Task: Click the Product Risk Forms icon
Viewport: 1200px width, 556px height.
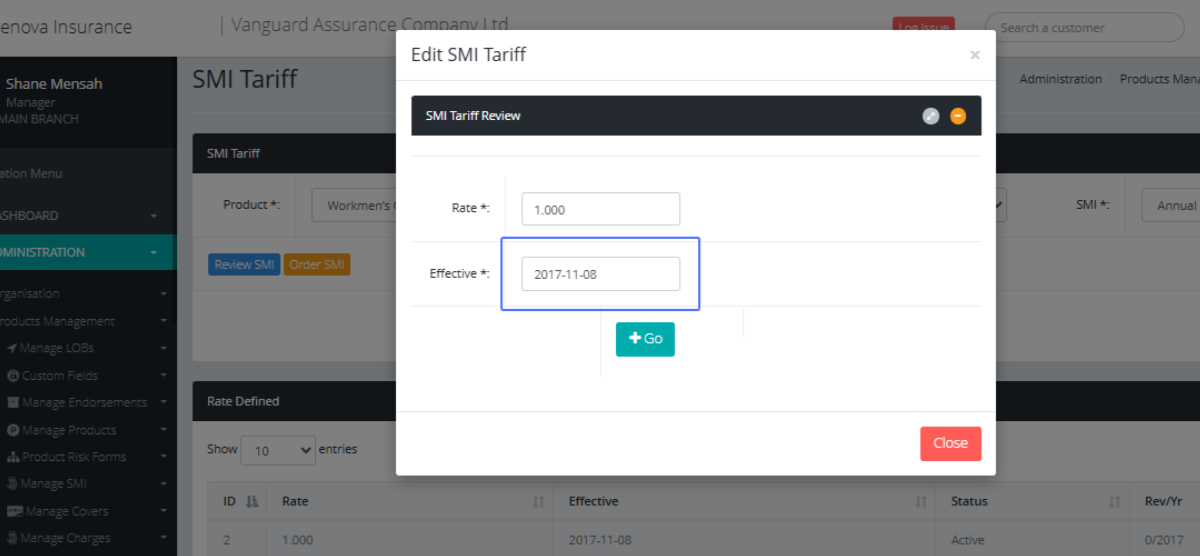Action: [14, 457]
